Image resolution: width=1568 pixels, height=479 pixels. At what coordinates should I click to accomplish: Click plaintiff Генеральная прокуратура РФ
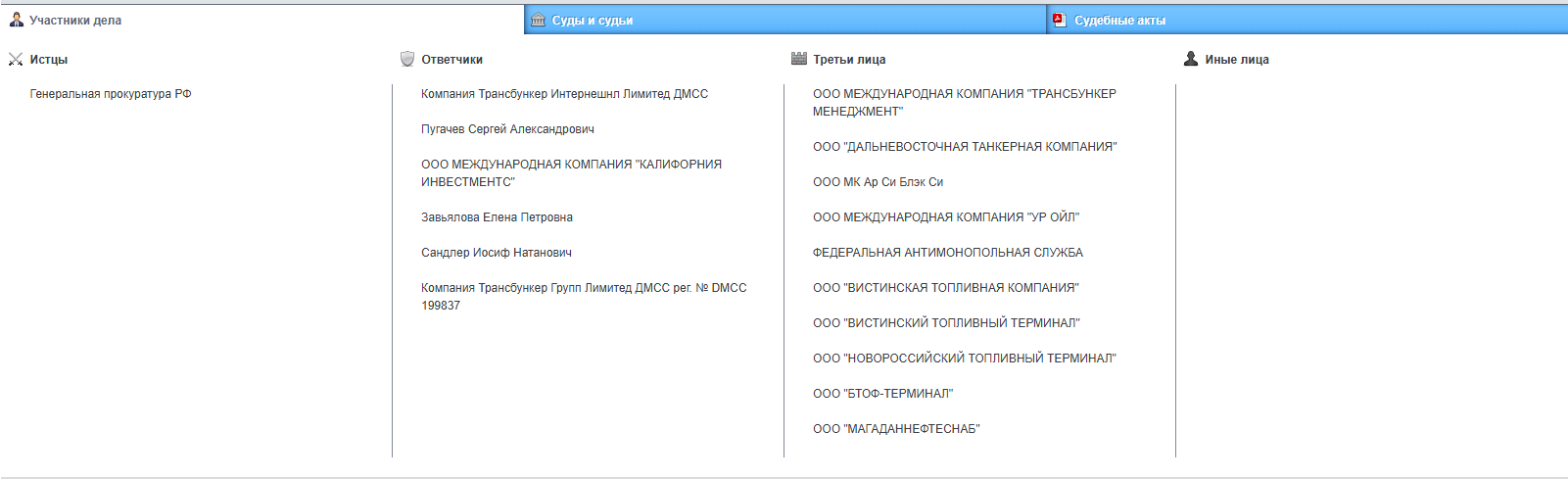point(111,94)
